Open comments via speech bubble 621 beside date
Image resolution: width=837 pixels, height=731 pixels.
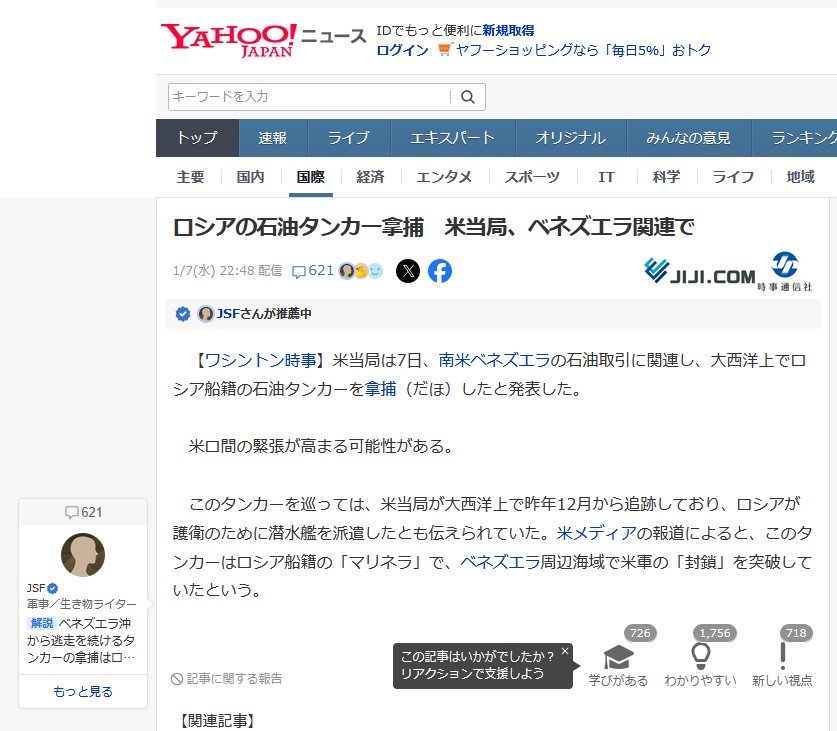click(312, 271)
